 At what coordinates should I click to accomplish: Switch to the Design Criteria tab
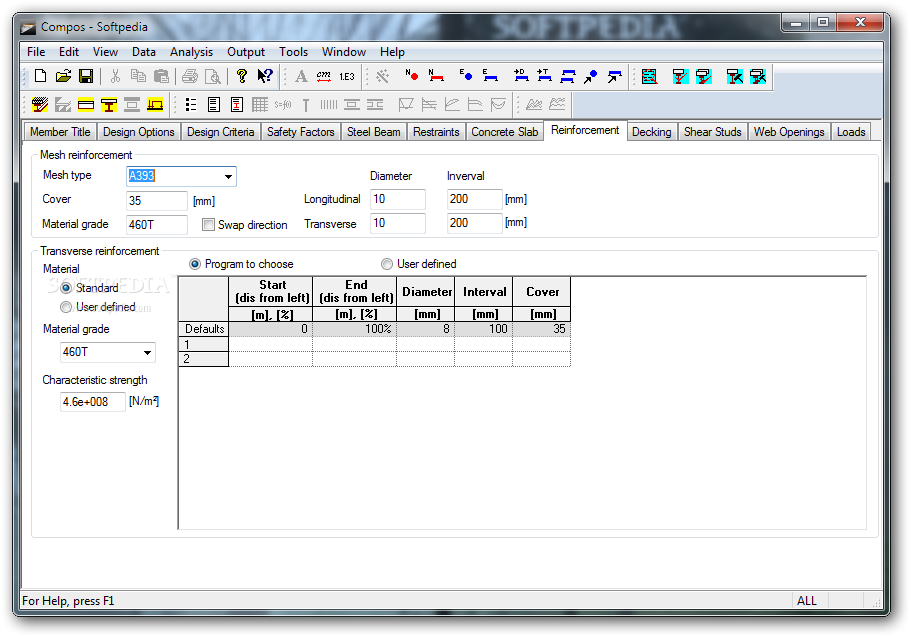click(220, 132)
